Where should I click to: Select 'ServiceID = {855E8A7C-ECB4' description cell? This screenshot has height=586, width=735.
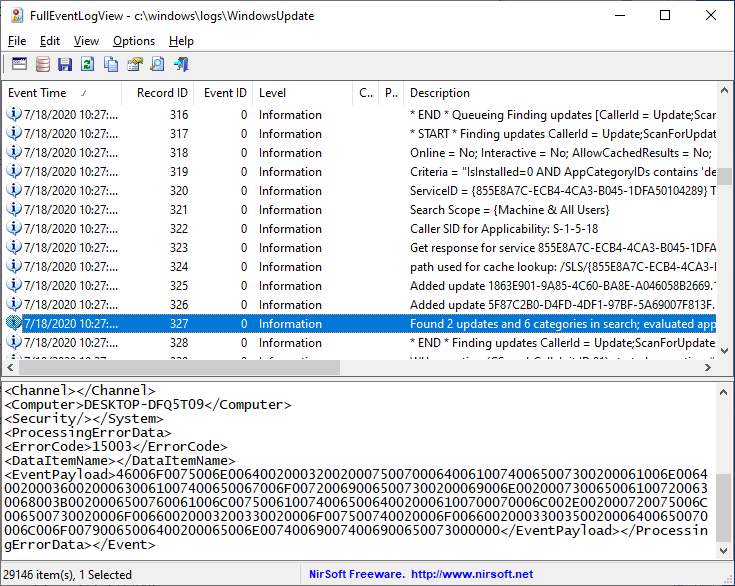[x=562, y=191]
